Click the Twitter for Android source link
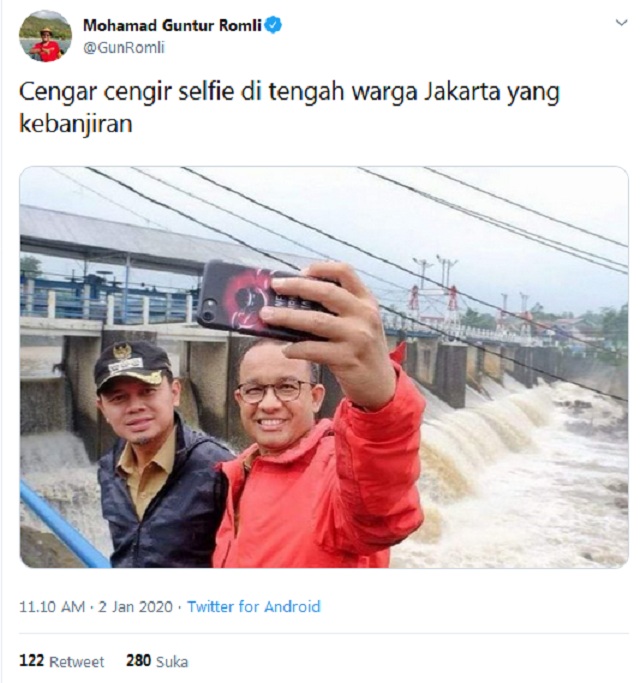 [254, 606]
